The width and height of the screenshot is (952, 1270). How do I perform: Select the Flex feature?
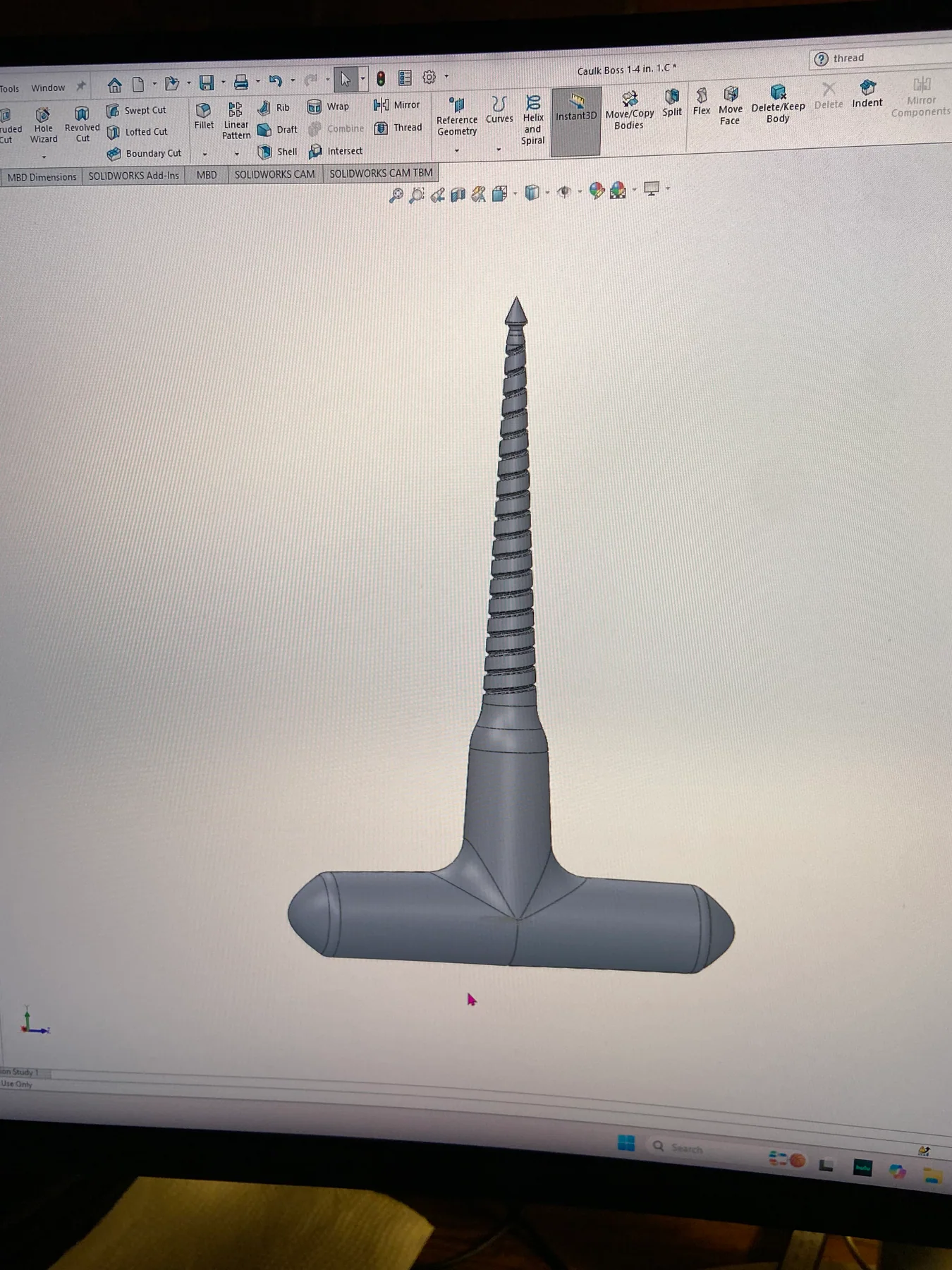(702, 101)
